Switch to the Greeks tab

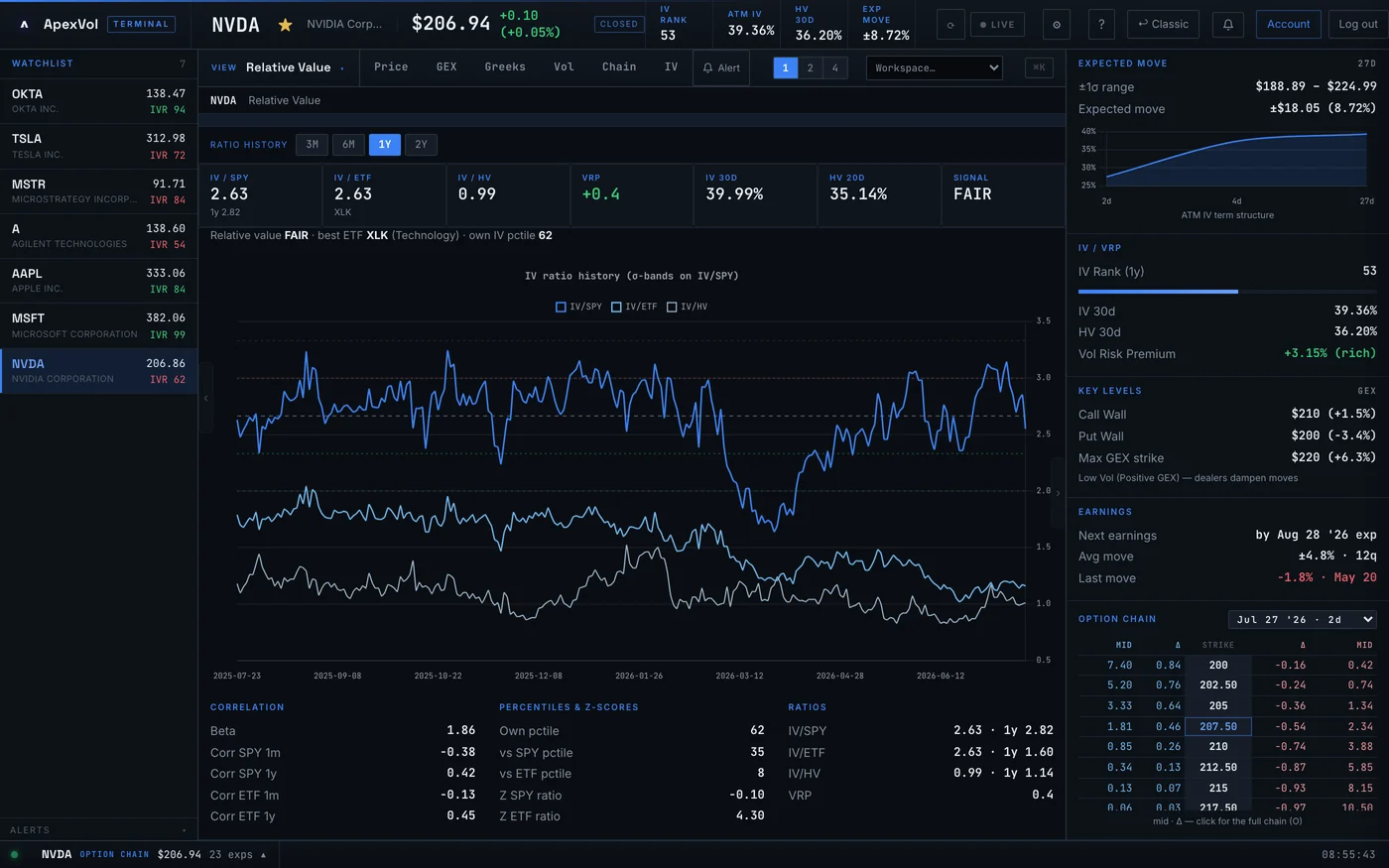[x=505, y=67]
